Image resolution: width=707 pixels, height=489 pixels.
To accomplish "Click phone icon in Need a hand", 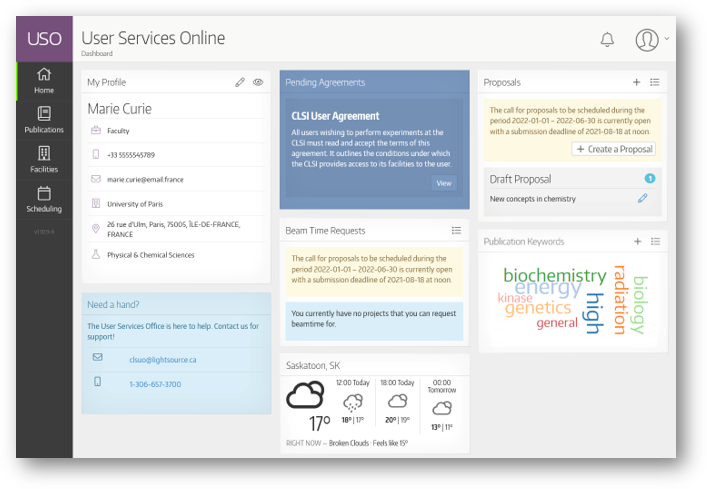I will [97, 382].
